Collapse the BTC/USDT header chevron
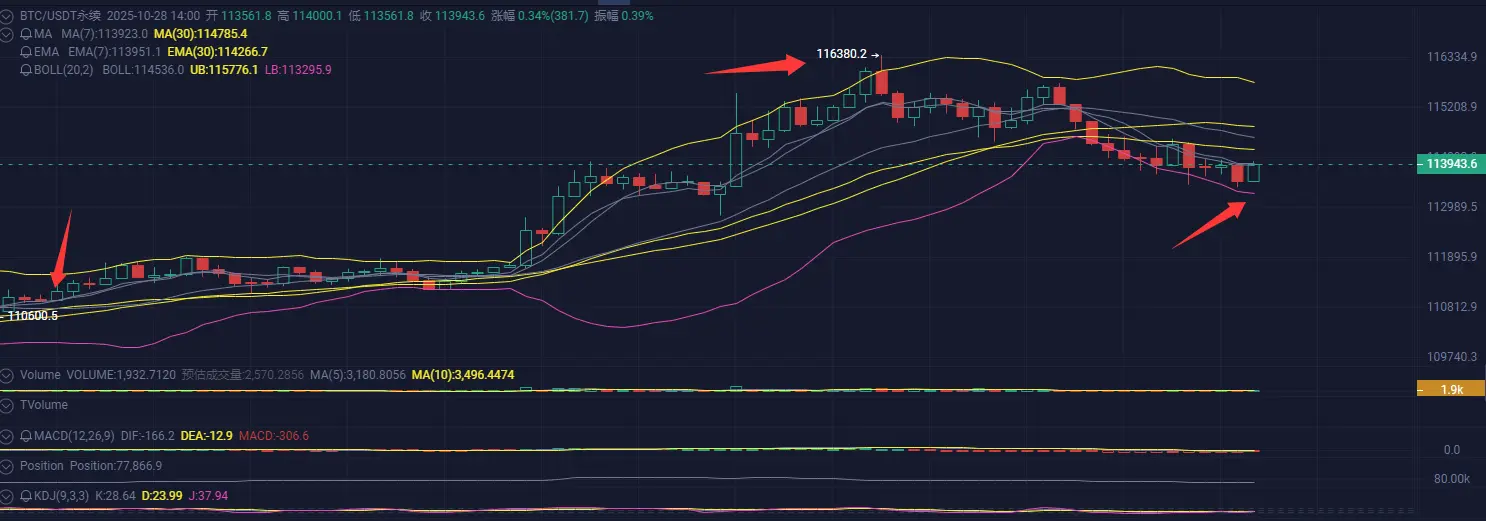The width and height of the screenshot is (1486, 521). [x=8, y=17]
